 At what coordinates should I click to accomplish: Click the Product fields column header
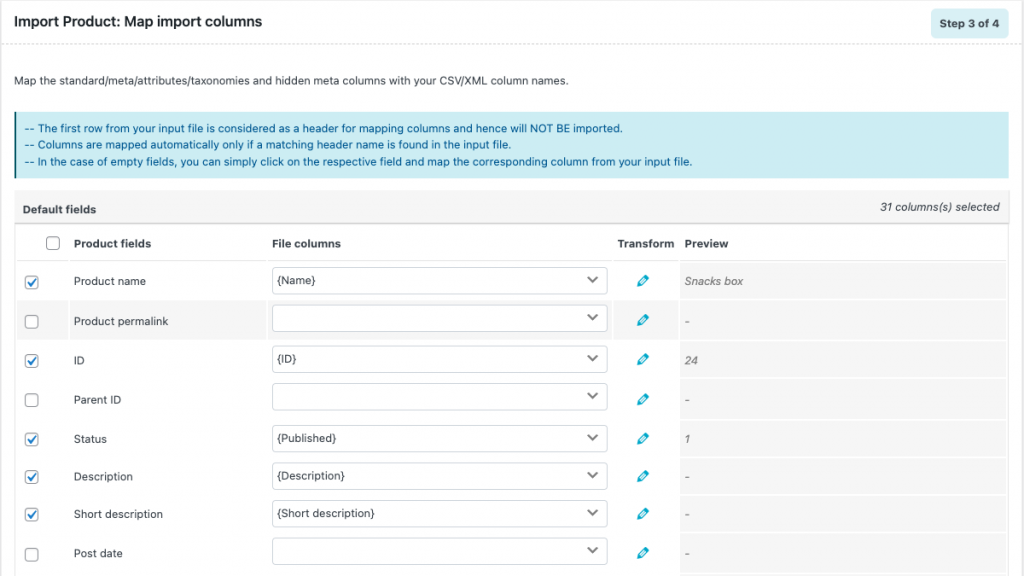click(x=112, y=244)
